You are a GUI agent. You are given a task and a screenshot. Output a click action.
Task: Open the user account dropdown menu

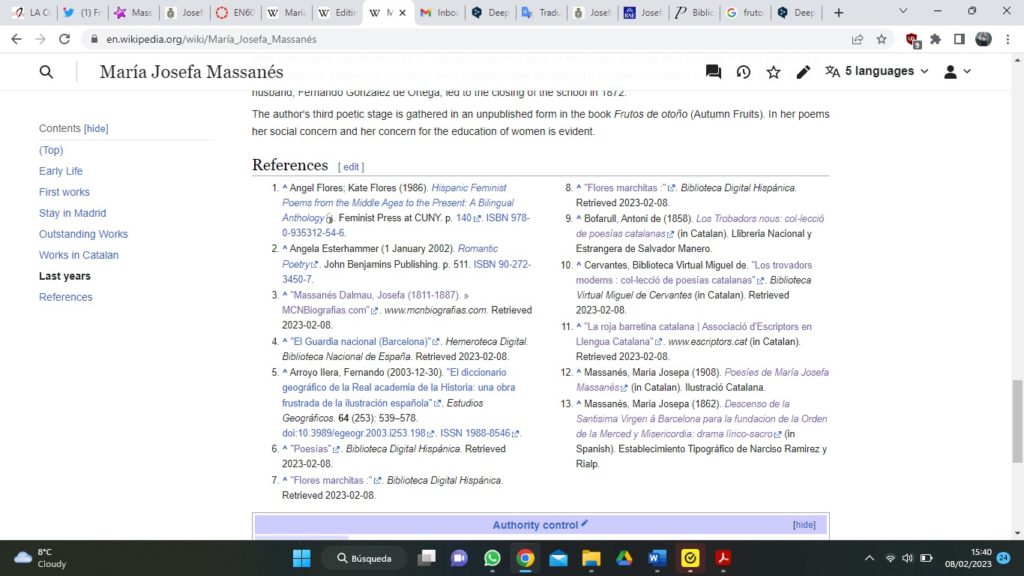pos(957,72)
